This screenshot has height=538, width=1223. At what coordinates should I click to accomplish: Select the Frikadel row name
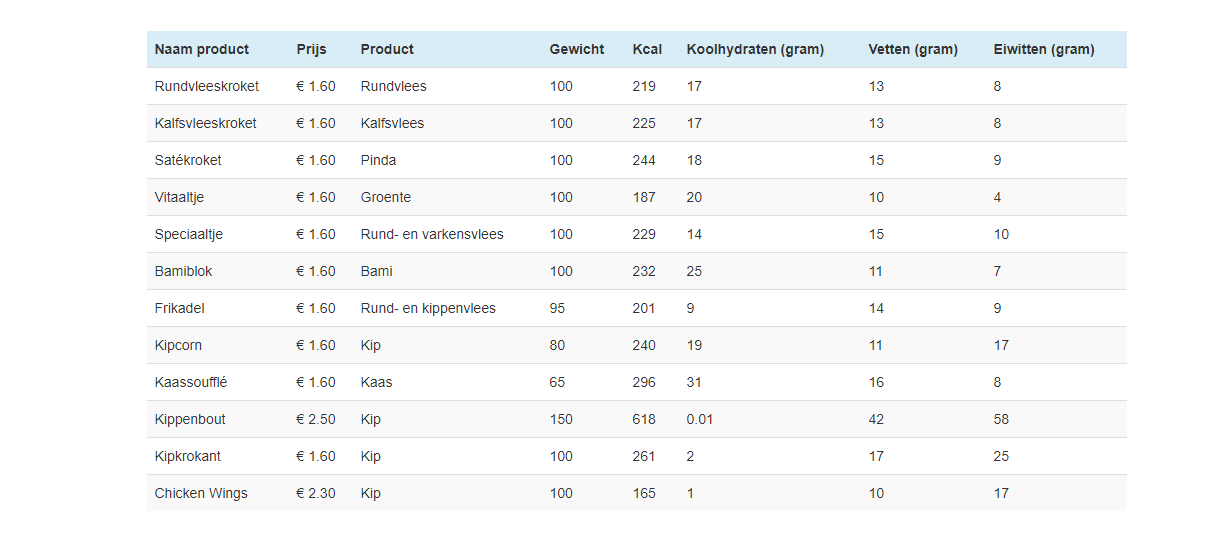[x=180, y=308]
